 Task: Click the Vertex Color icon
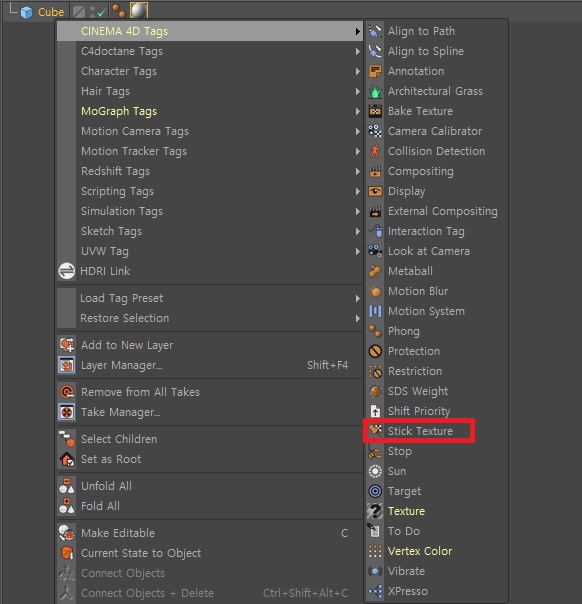point(375,551)
